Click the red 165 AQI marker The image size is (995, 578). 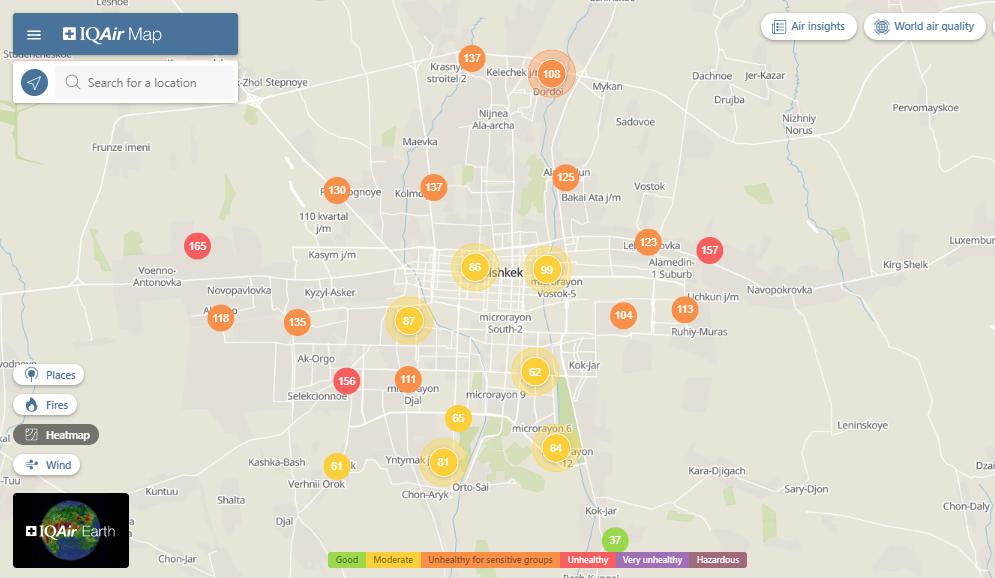tap(197, 246)
